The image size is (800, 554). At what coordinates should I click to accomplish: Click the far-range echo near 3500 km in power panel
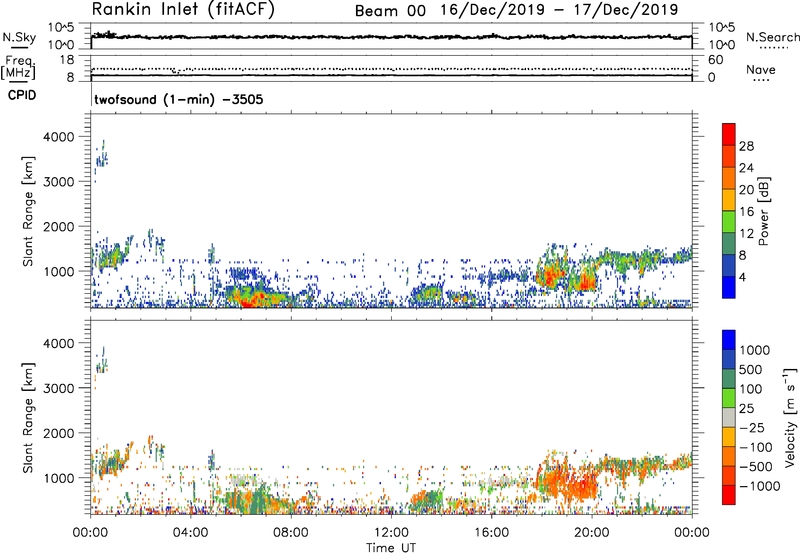click(x=101, y=158)
